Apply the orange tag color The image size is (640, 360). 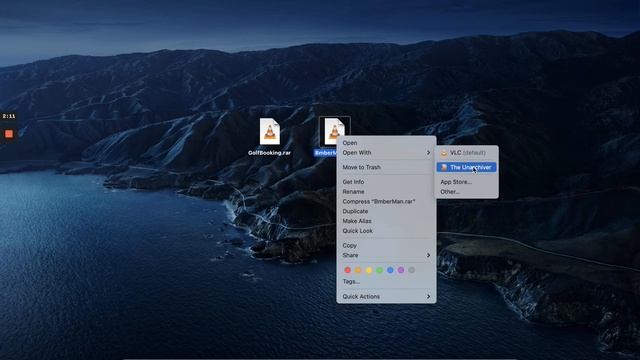pos(358,270)
